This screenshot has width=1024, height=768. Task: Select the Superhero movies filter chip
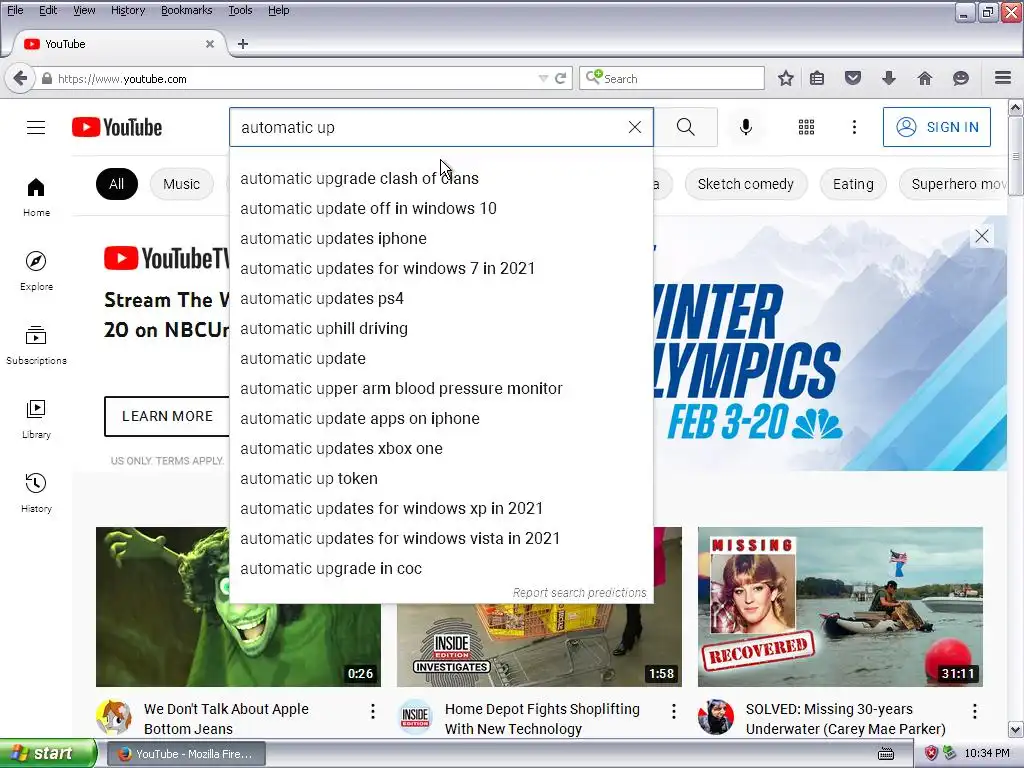(x=955, y=184)
